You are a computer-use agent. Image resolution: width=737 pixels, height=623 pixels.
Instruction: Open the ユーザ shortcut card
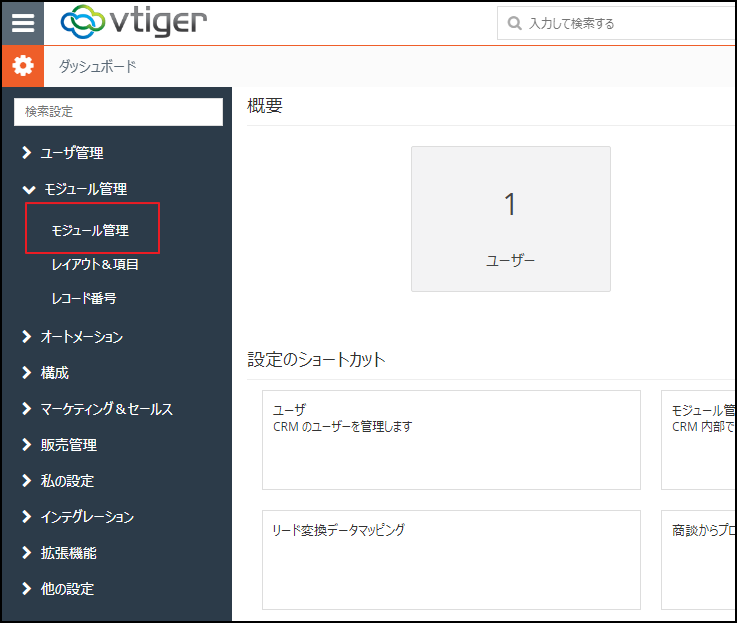coord(451,439)
